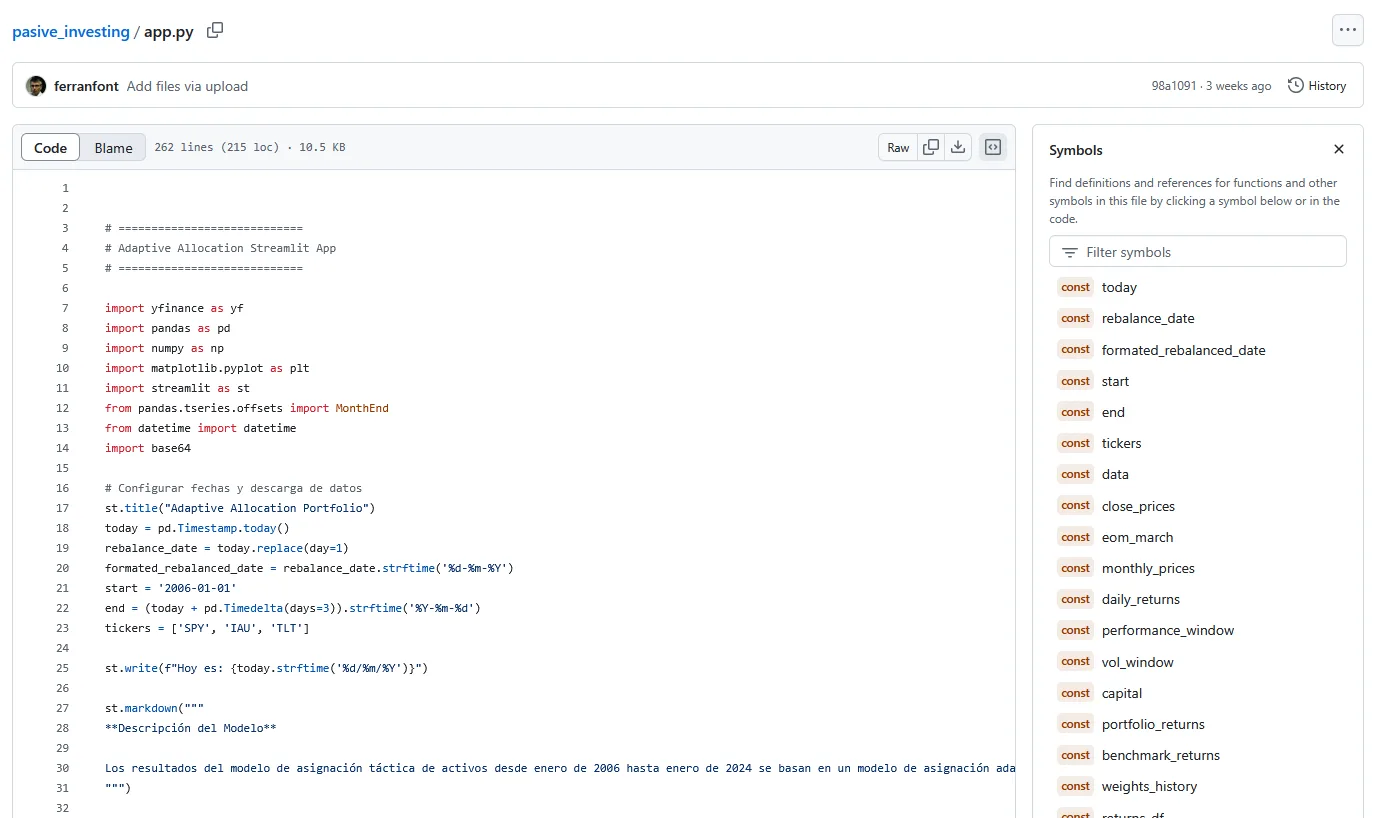Download the raw file
The image size is (1376, 818).
[x=958, y=147]
